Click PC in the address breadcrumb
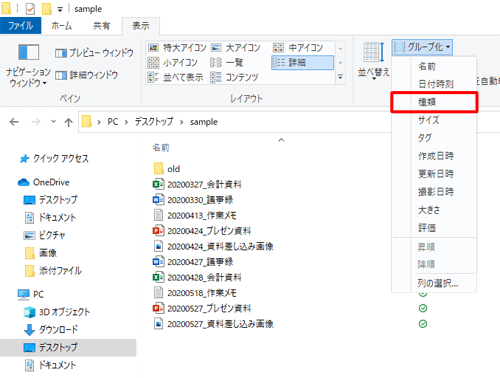500x378 pixels. [x=113, y=122]
